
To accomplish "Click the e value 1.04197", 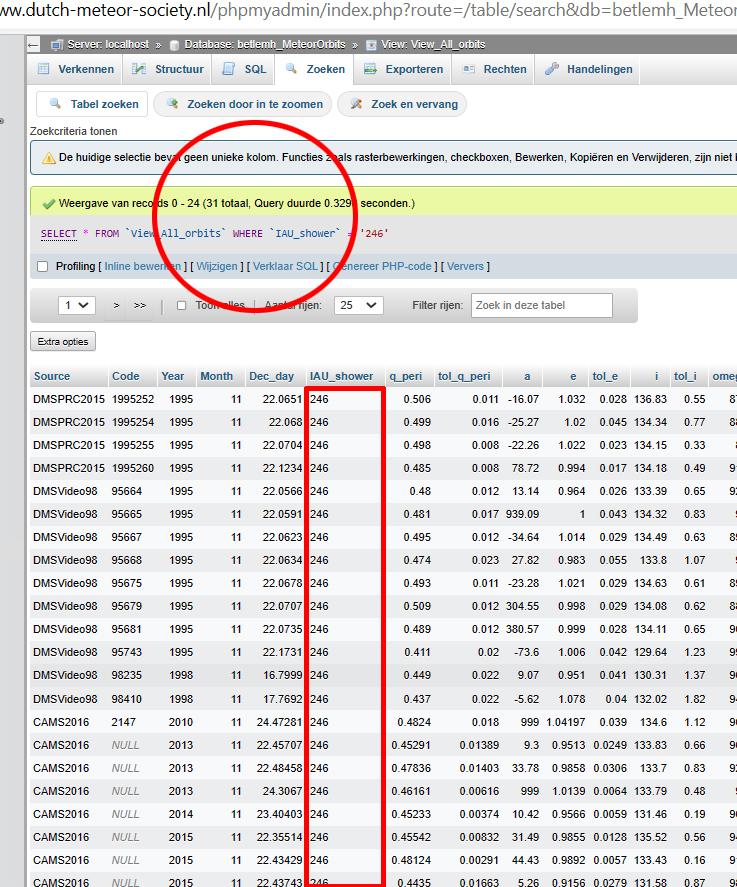I will tap(566, 722).
